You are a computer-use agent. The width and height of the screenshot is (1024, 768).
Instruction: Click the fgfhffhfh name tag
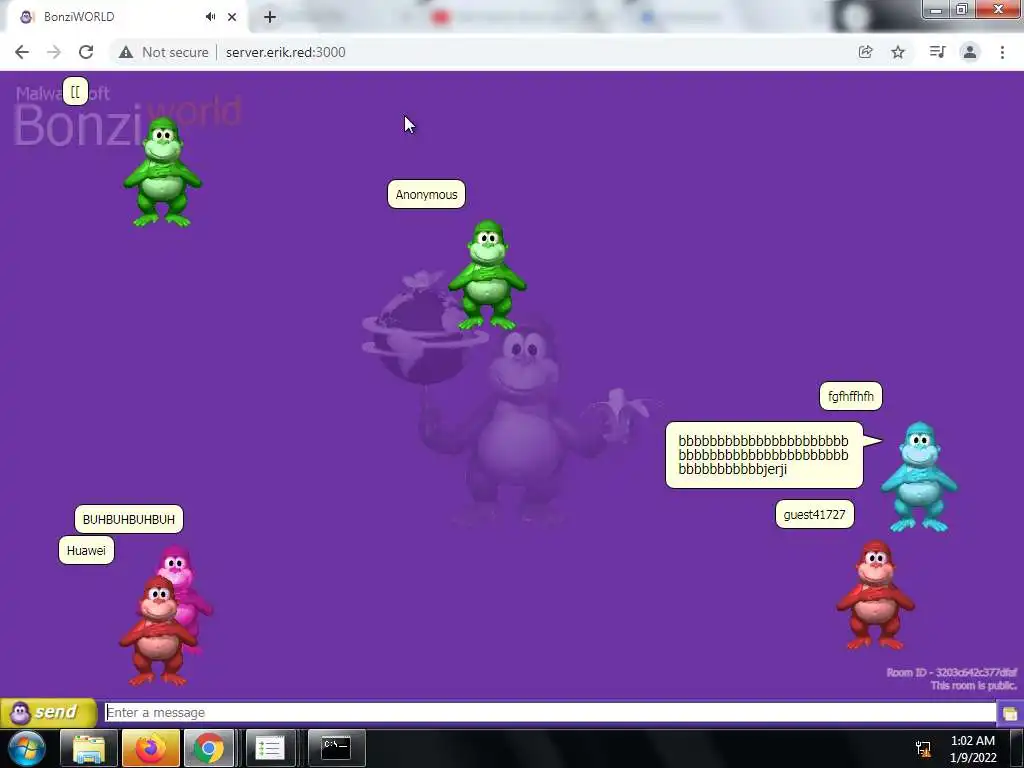pyautogui.click(x=851, y=396)
